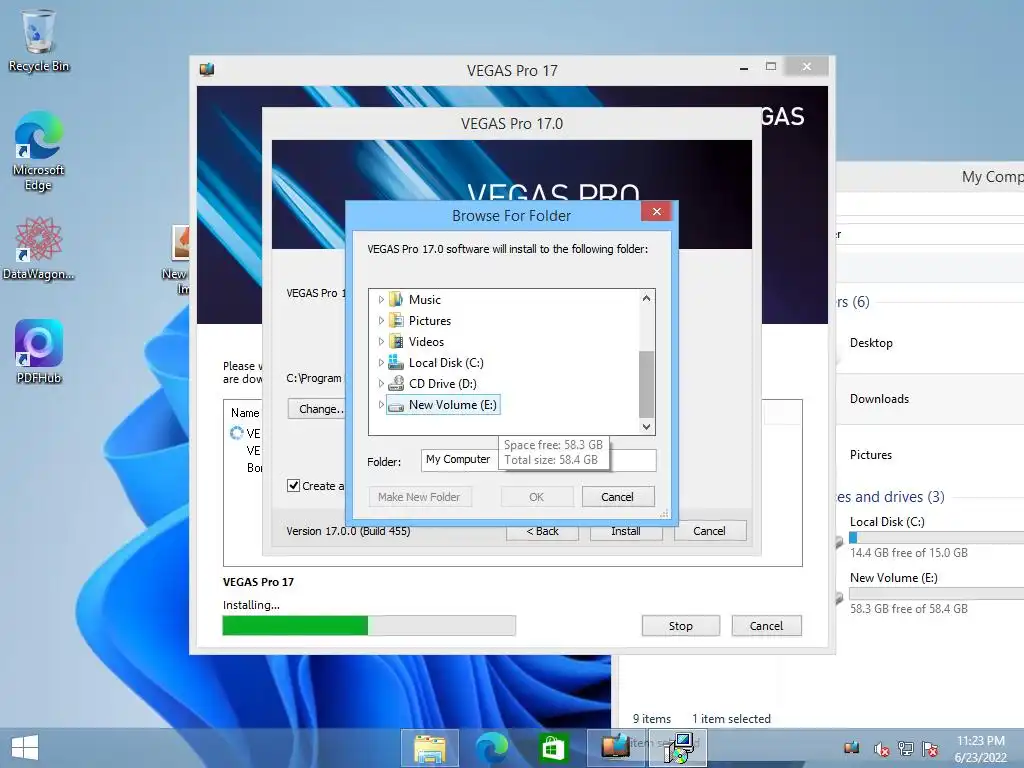This screenshot has width=1024, height=768.
Task: Click Cancel next to the Stop button
Action: click(x=766, y=626)
